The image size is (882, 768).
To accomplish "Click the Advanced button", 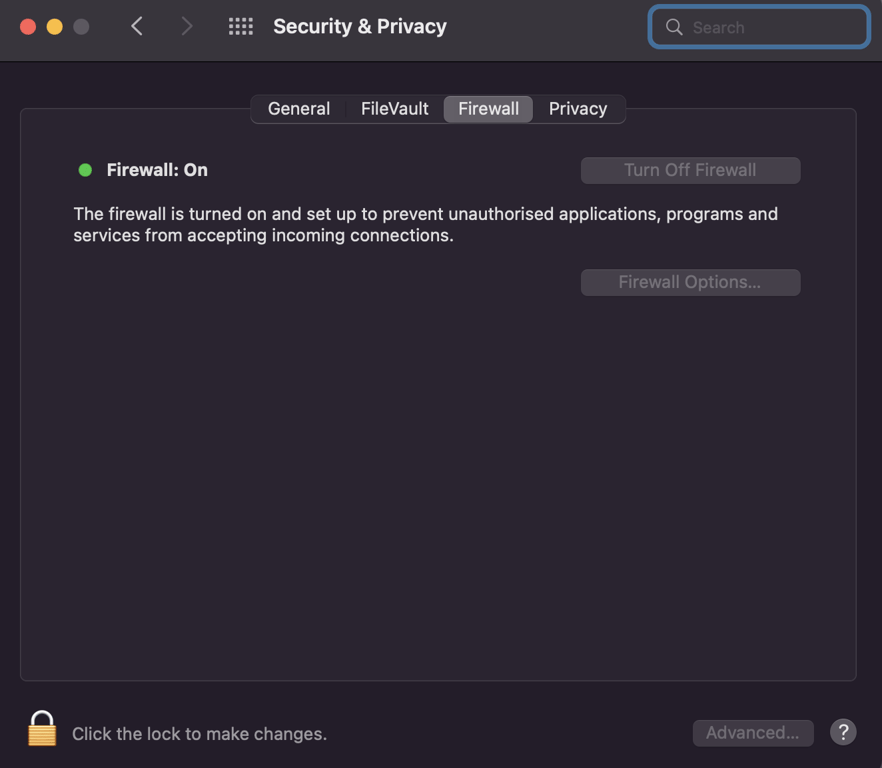I will 752,732.
